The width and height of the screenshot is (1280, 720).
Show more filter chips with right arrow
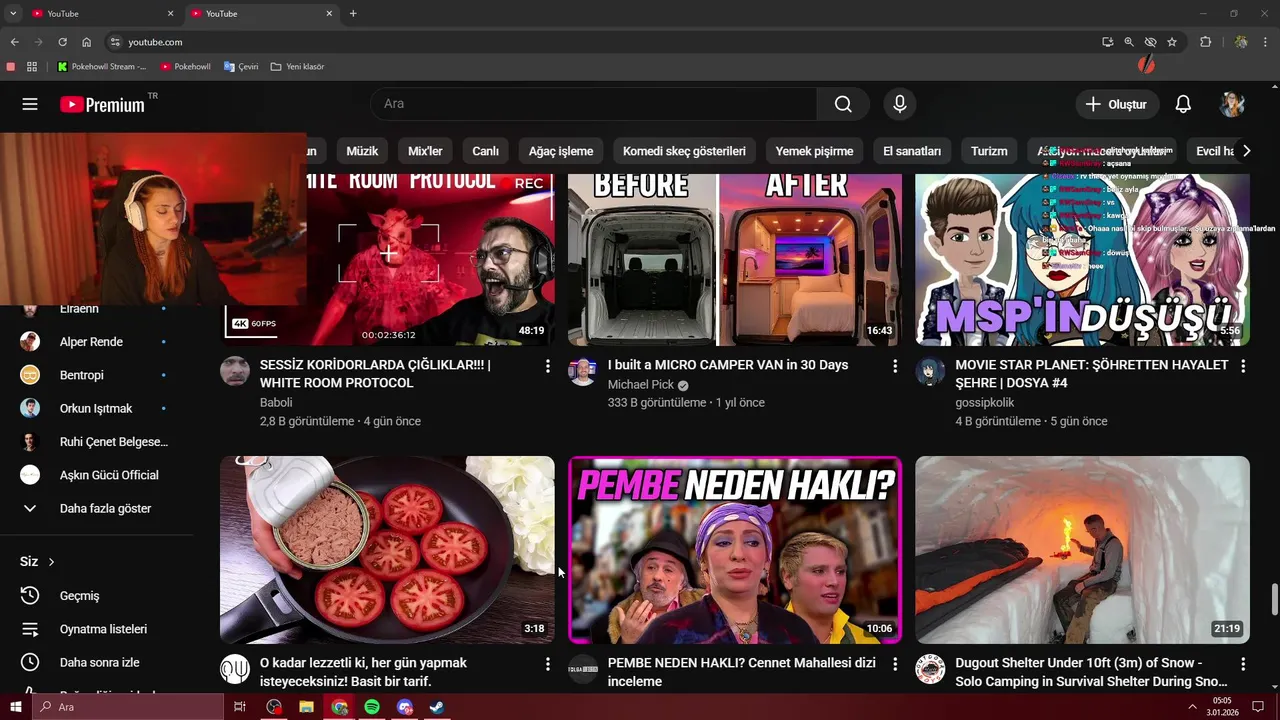[1246, 151]
